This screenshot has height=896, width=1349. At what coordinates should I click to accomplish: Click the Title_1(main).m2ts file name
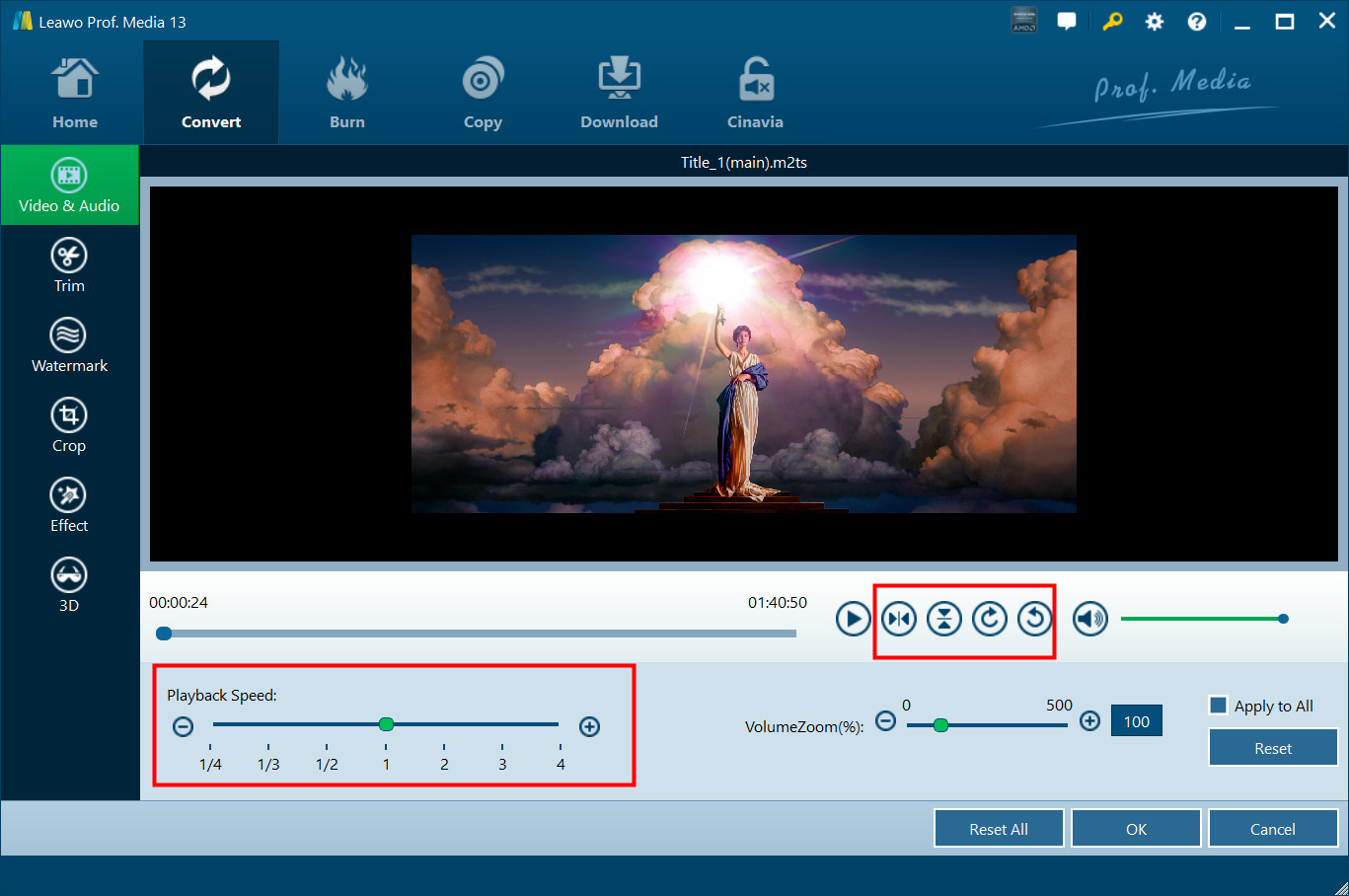[x=744, y=162]
